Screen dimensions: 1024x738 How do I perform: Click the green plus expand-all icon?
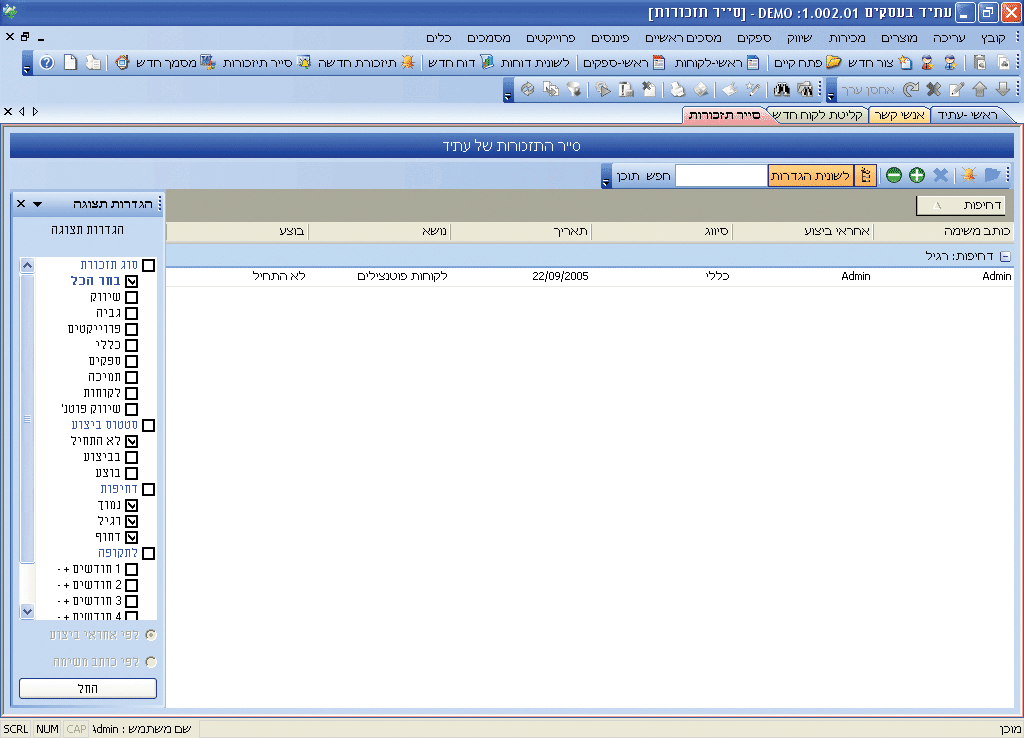(x=917, y=175)
